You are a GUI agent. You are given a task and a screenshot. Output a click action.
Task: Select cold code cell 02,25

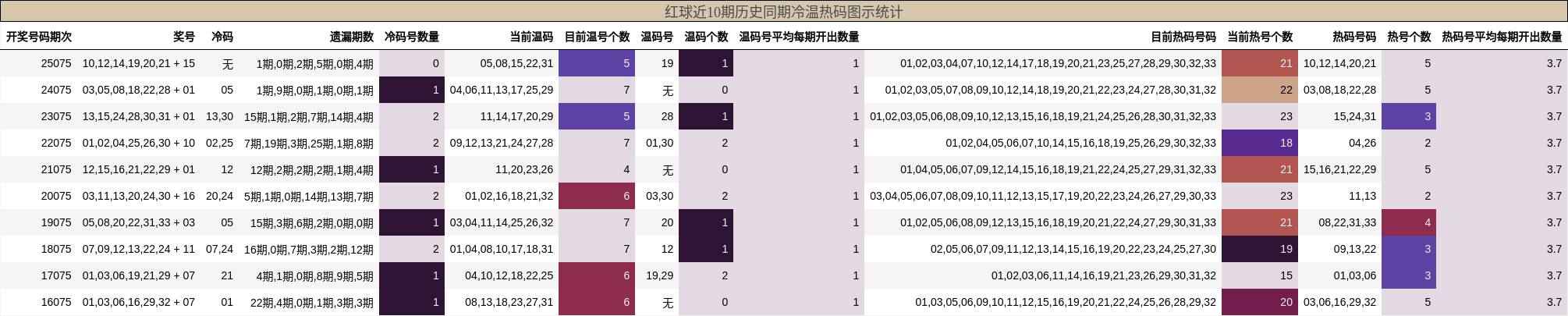coord(219,143)
